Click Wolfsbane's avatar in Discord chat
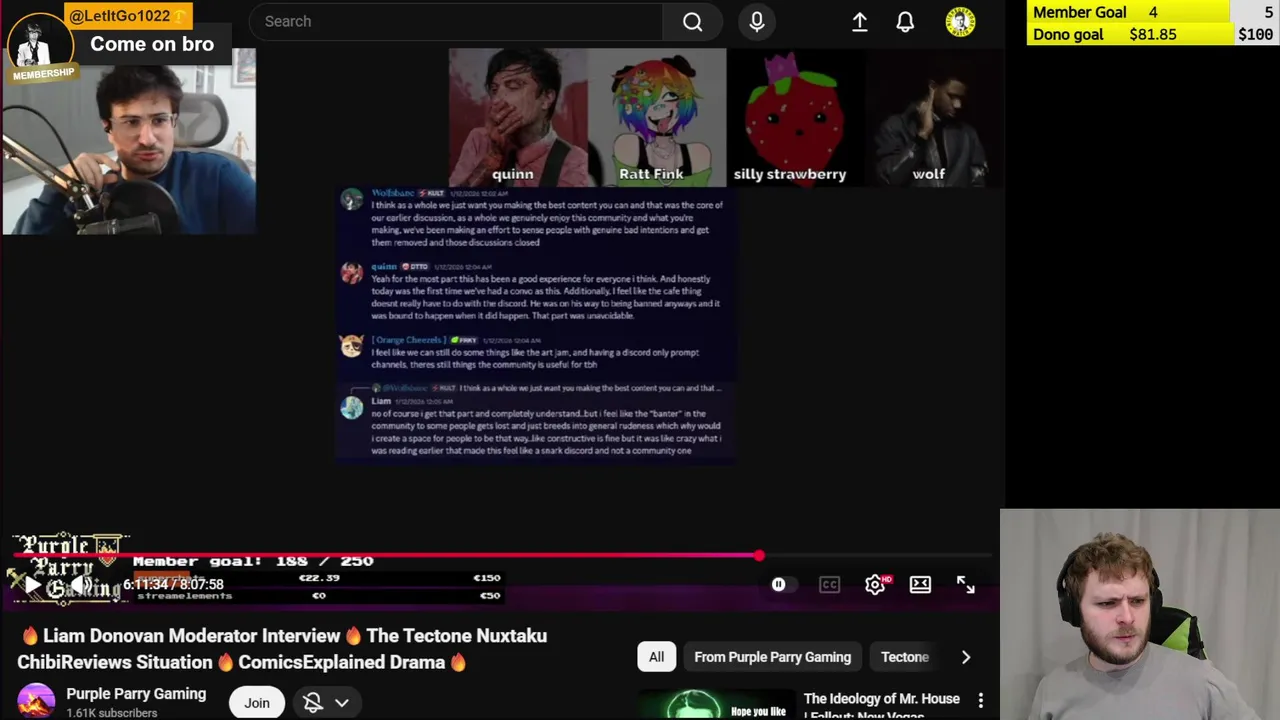Image resolution: width=1280 pixels, height=720 pixels. point(352,199)
